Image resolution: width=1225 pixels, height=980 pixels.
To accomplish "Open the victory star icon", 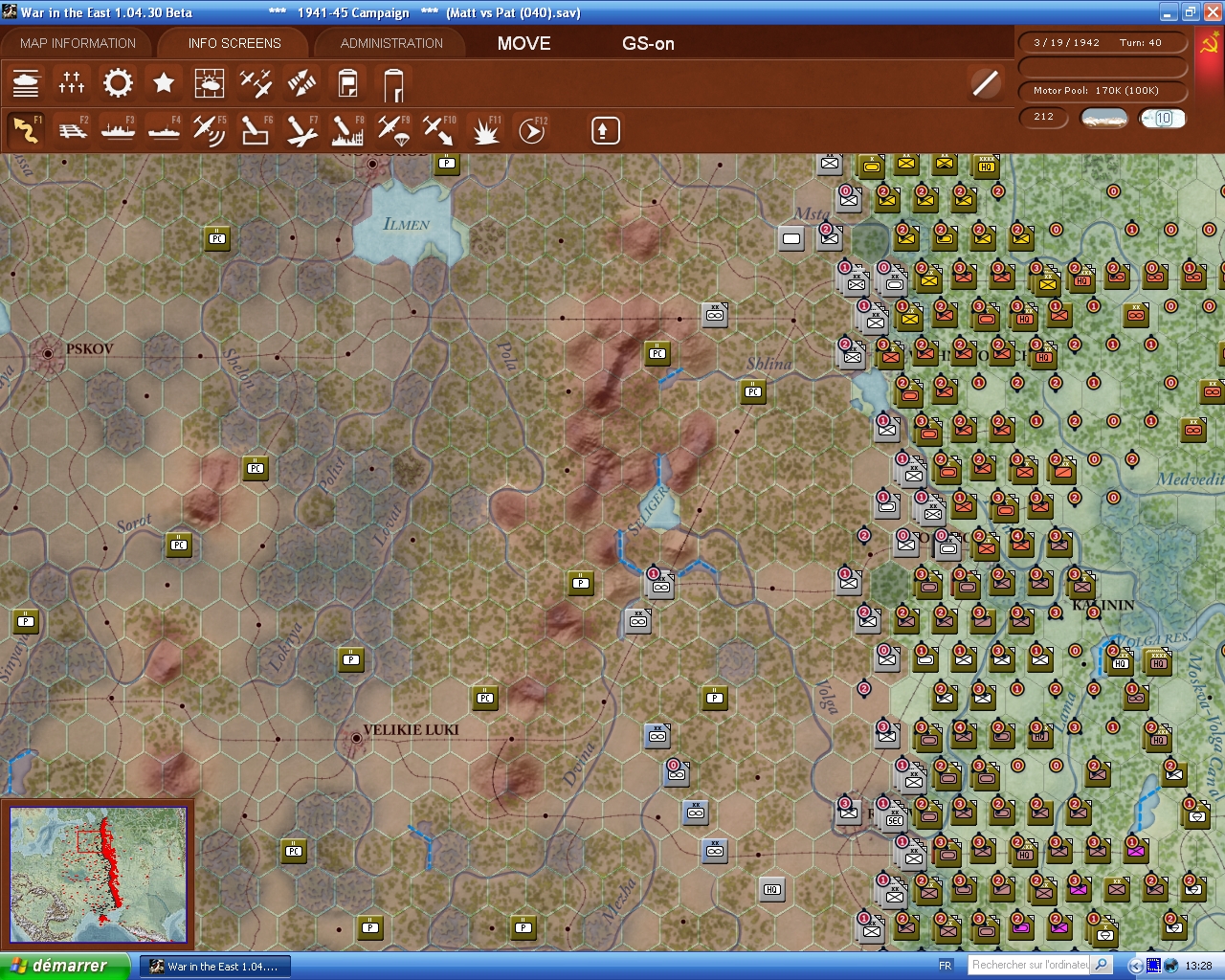I will tap(164, 83).
